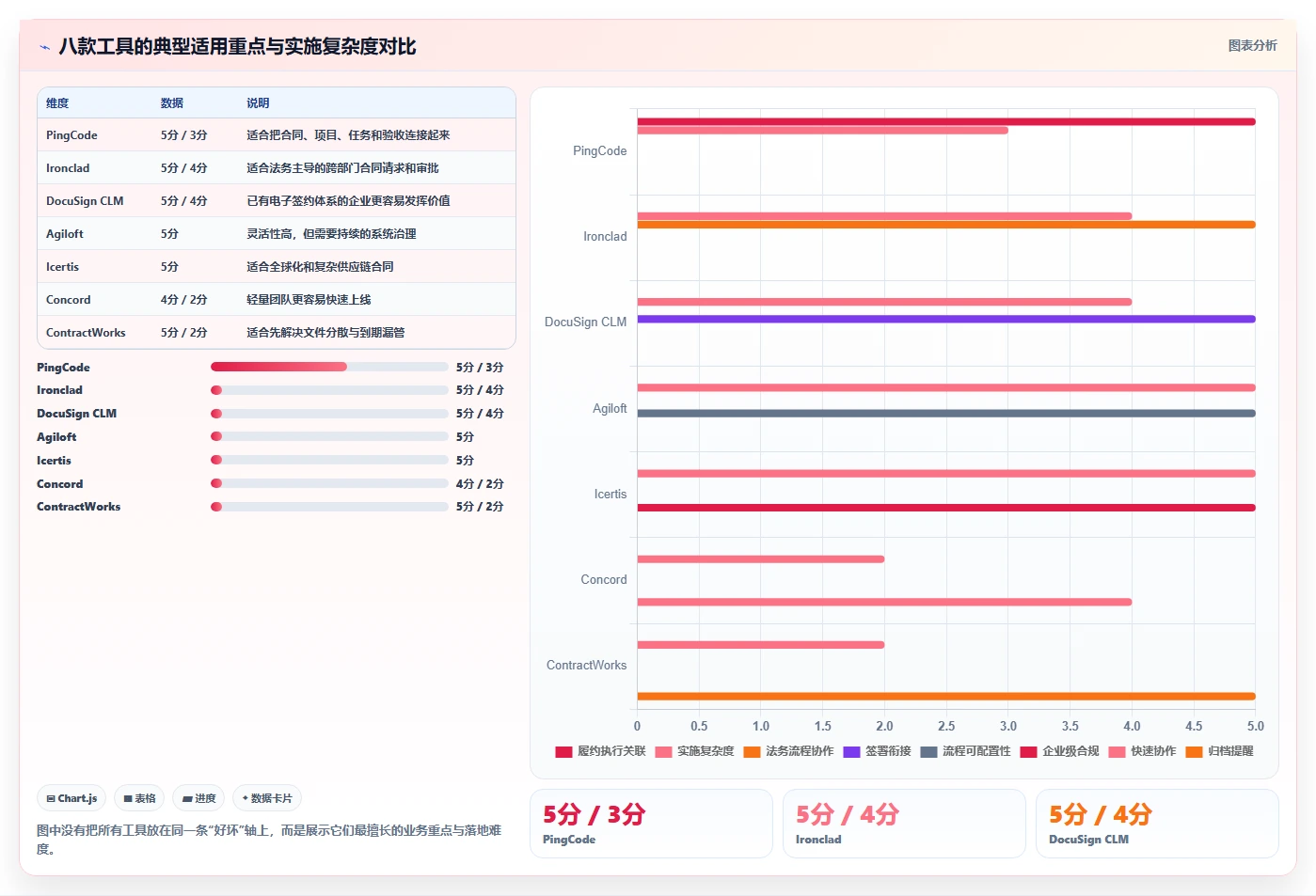Select the DocuSign CLM cell in the table

click(85, 201)
